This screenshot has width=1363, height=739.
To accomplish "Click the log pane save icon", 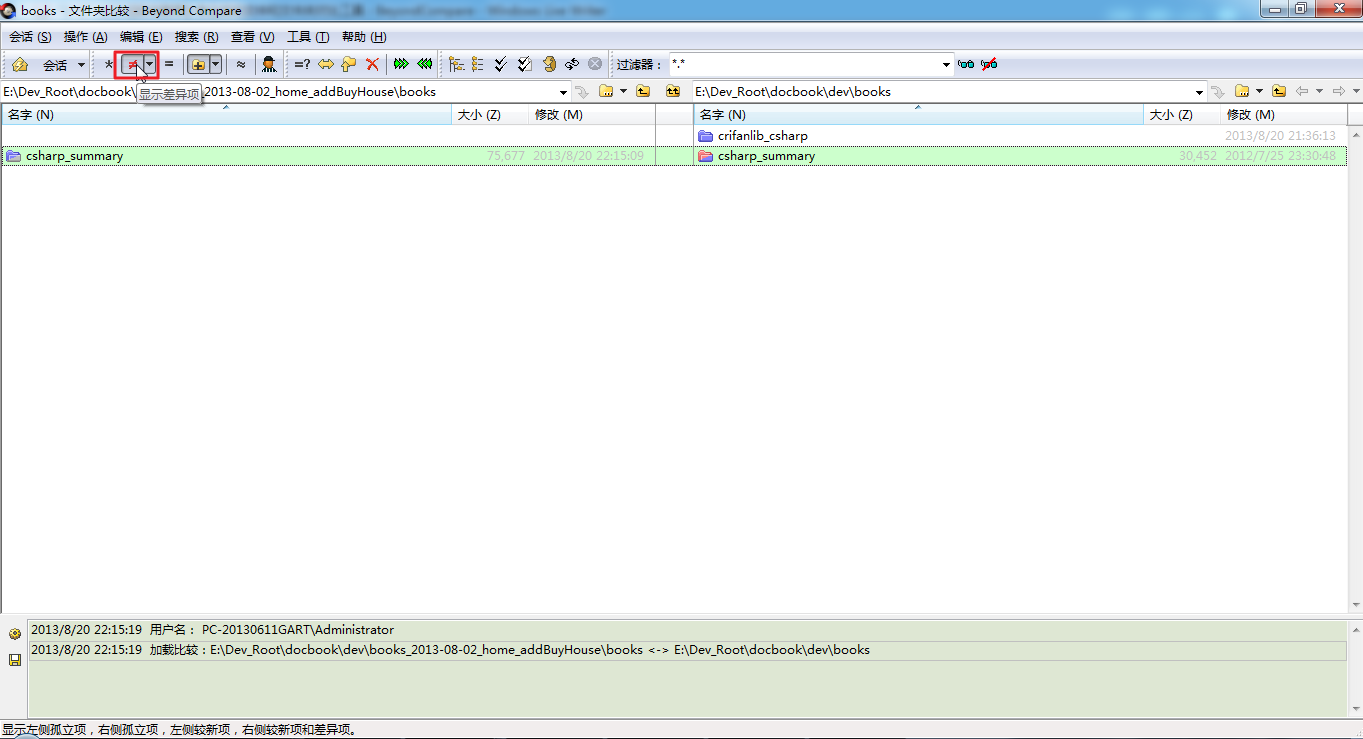I will (x=14, y=660).
